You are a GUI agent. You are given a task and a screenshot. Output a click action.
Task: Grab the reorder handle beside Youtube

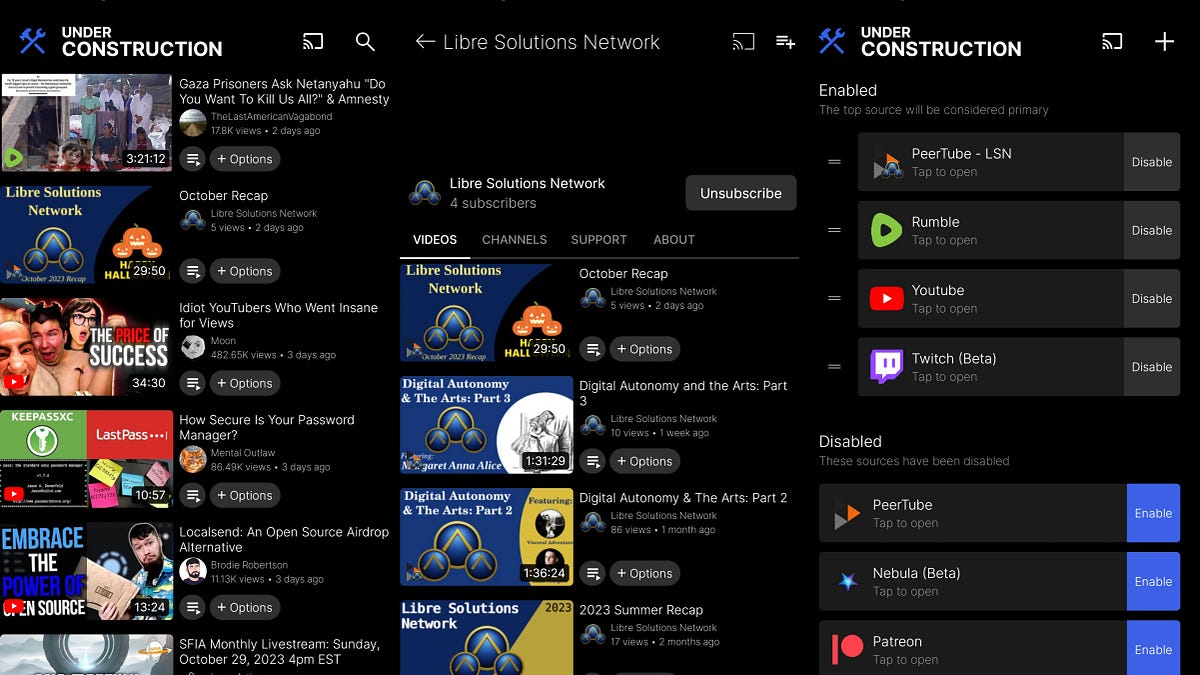(x=835, y=298)
